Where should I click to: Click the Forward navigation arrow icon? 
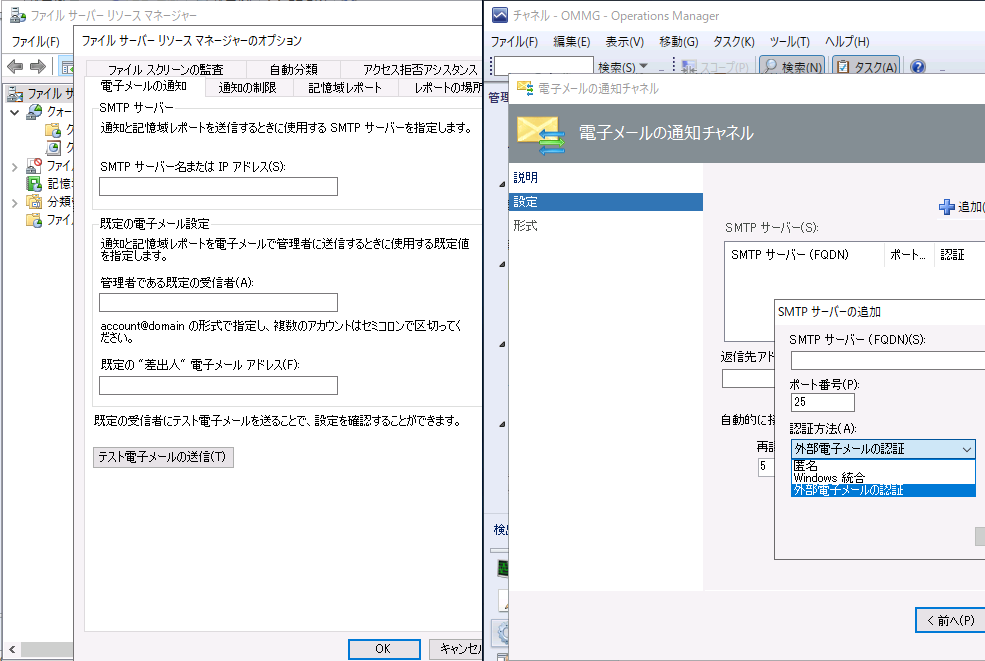(x=38, y=68)
